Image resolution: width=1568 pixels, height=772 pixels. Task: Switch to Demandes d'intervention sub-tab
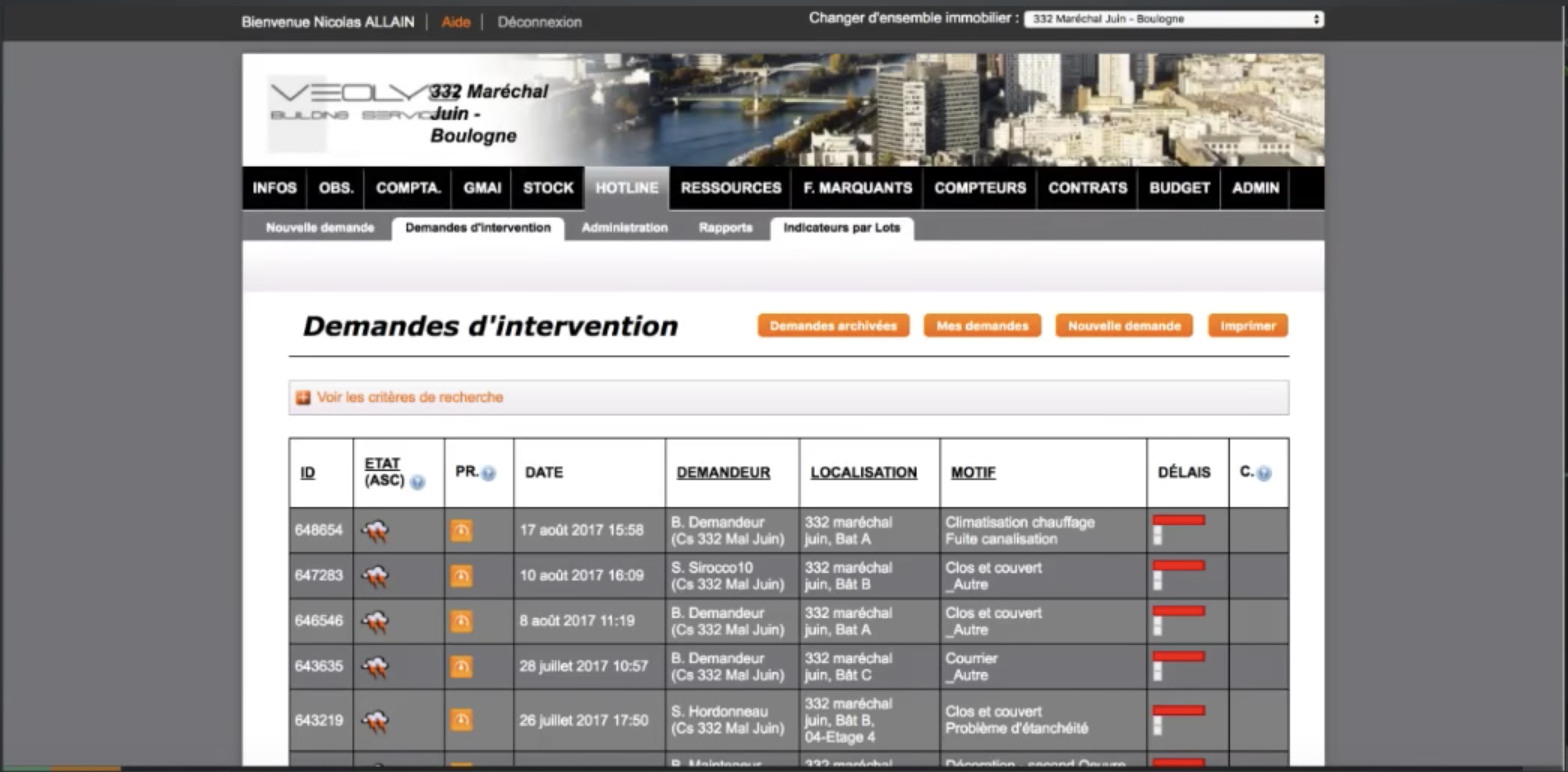(478, 228)
